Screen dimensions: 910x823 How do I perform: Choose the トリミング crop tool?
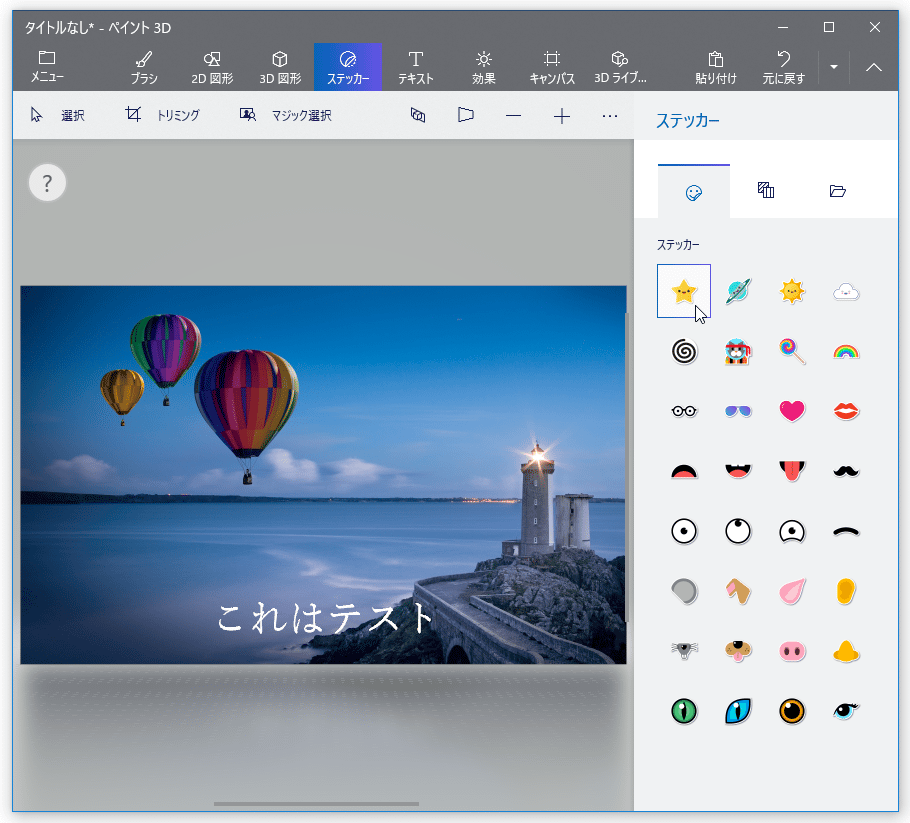[x=162, y=115]
